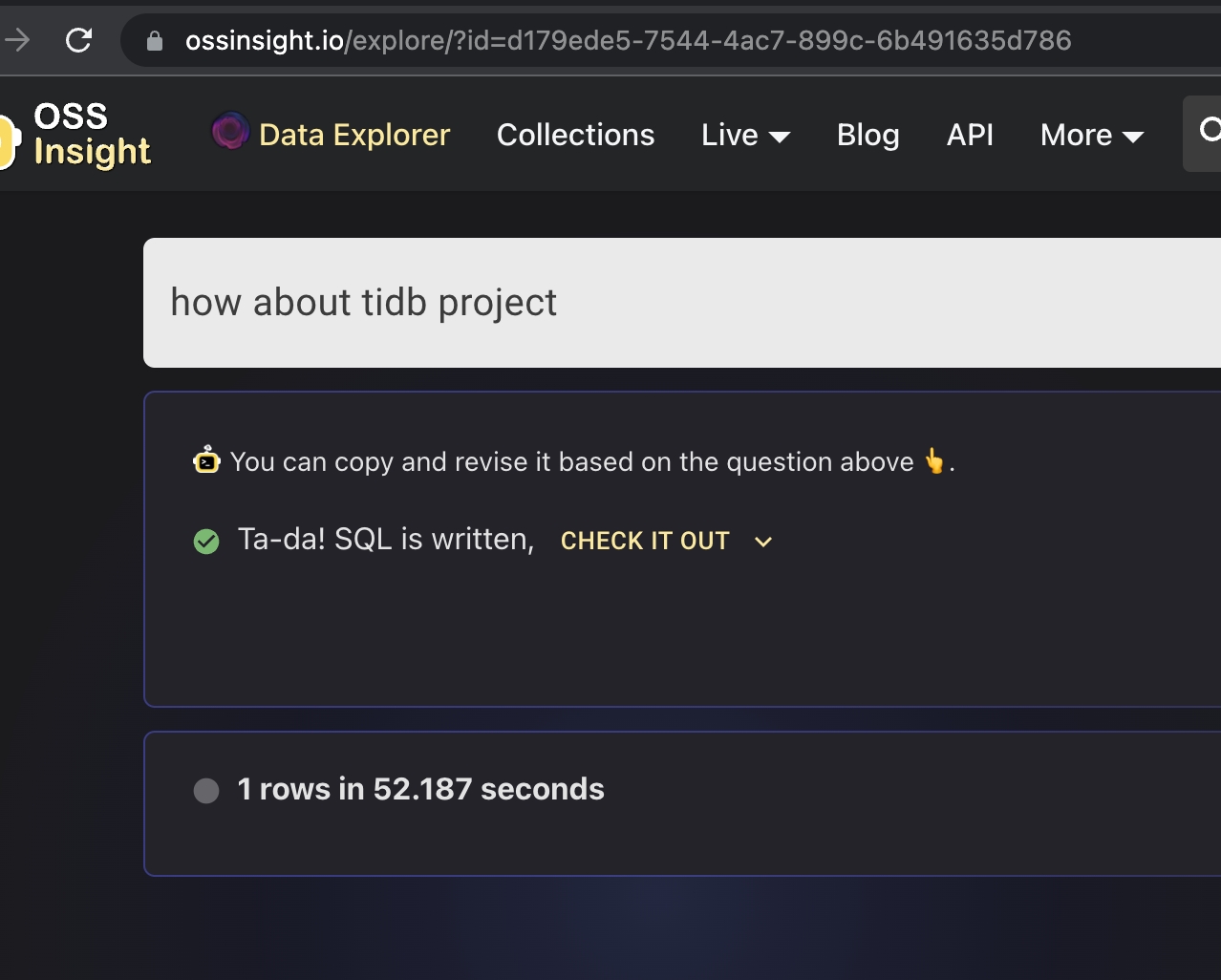Open the Blog section
This screenshot has width=1221, height=980.
(868, 135)
